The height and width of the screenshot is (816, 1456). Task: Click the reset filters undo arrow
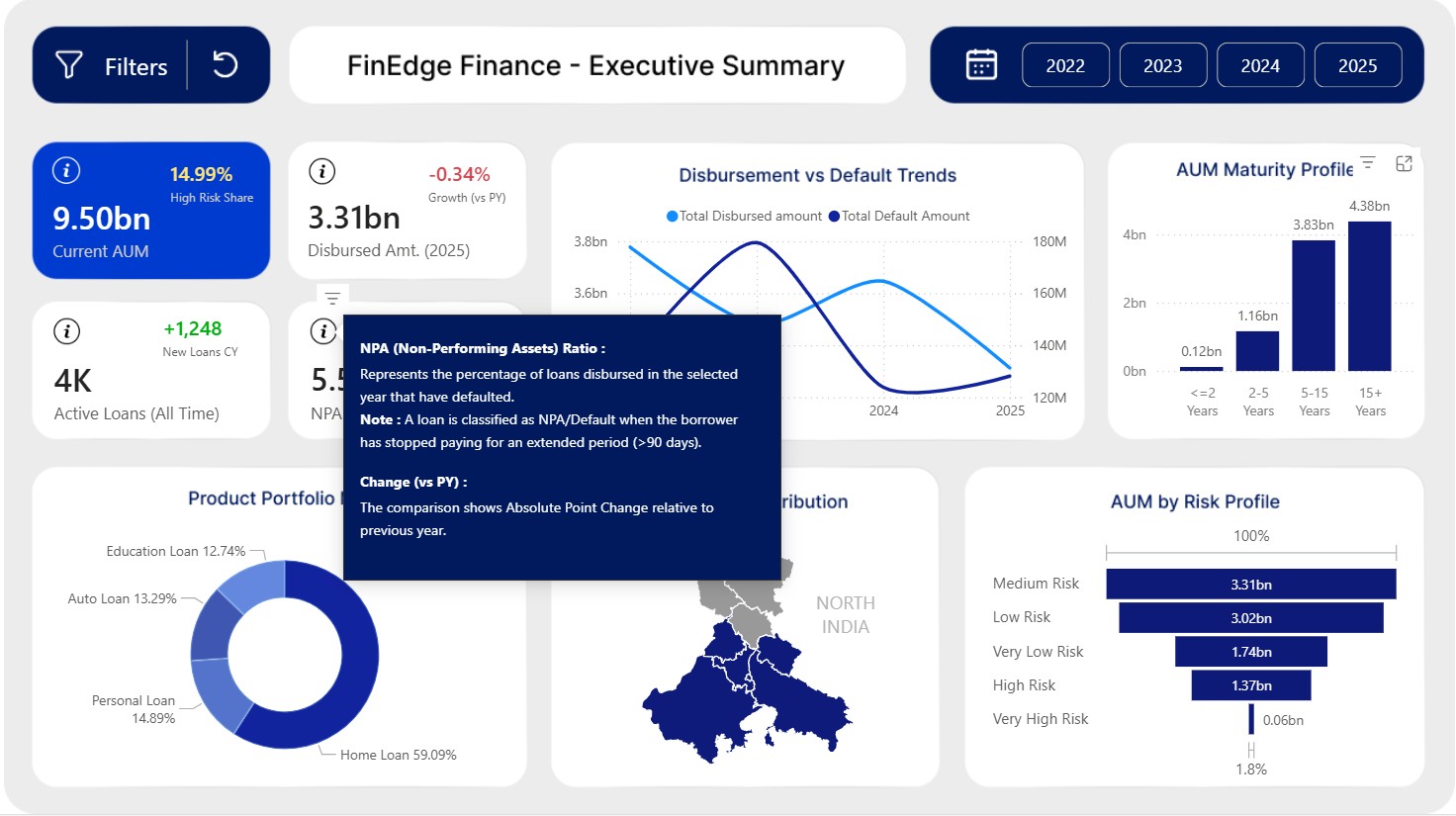[226, 65]
